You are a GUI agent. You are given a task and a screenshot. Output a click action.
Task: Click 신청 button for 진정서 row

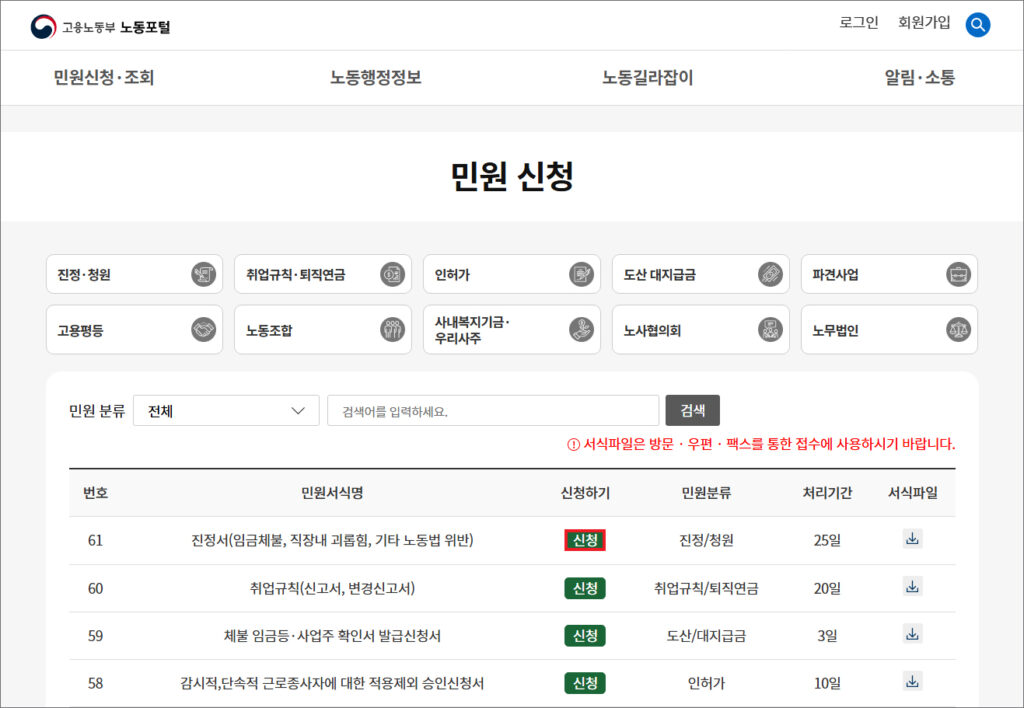(x=585, y=540)
